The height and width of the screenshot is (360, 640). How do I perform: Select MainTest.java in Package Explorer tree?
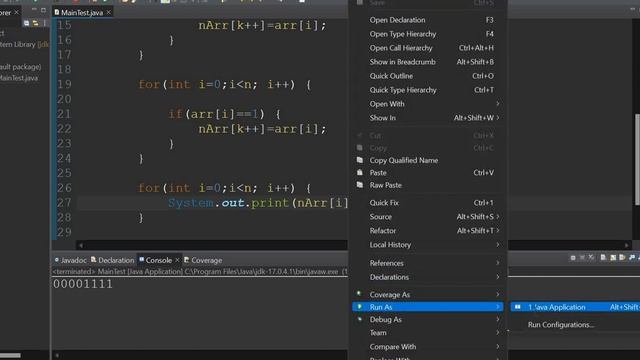(x=19, y=78)
